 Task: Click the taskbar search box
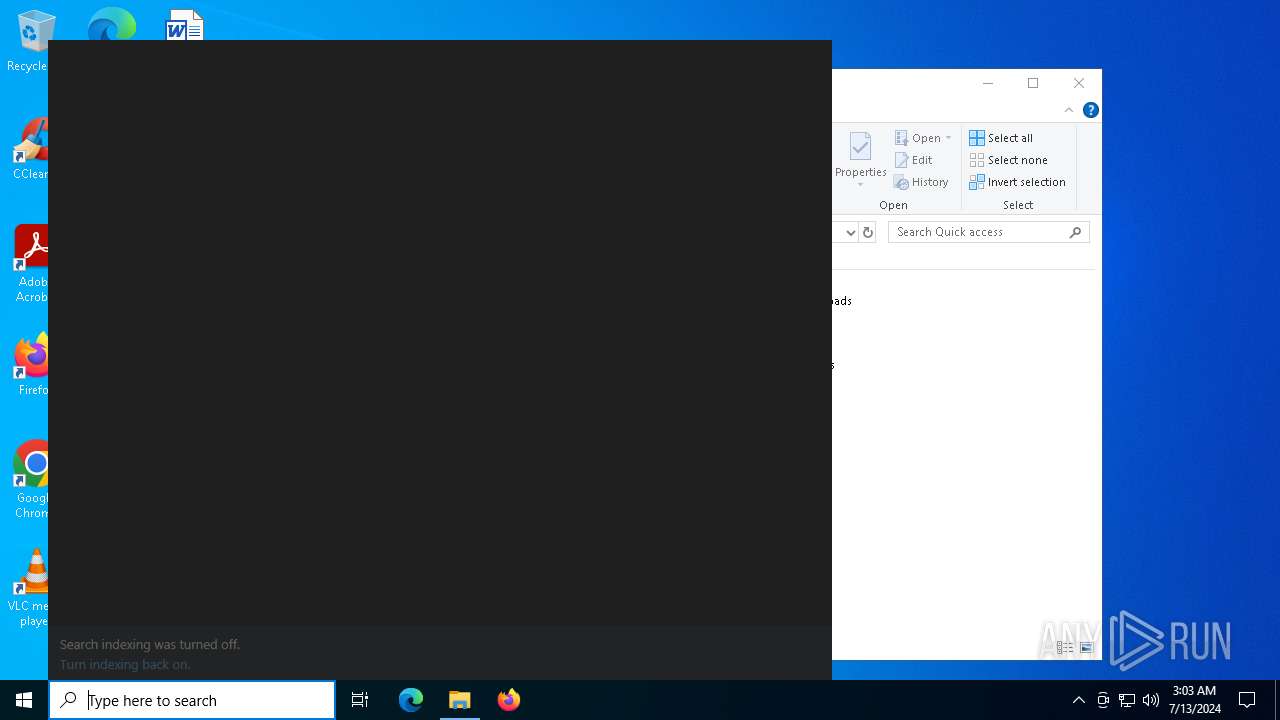[x=192, y=700]
